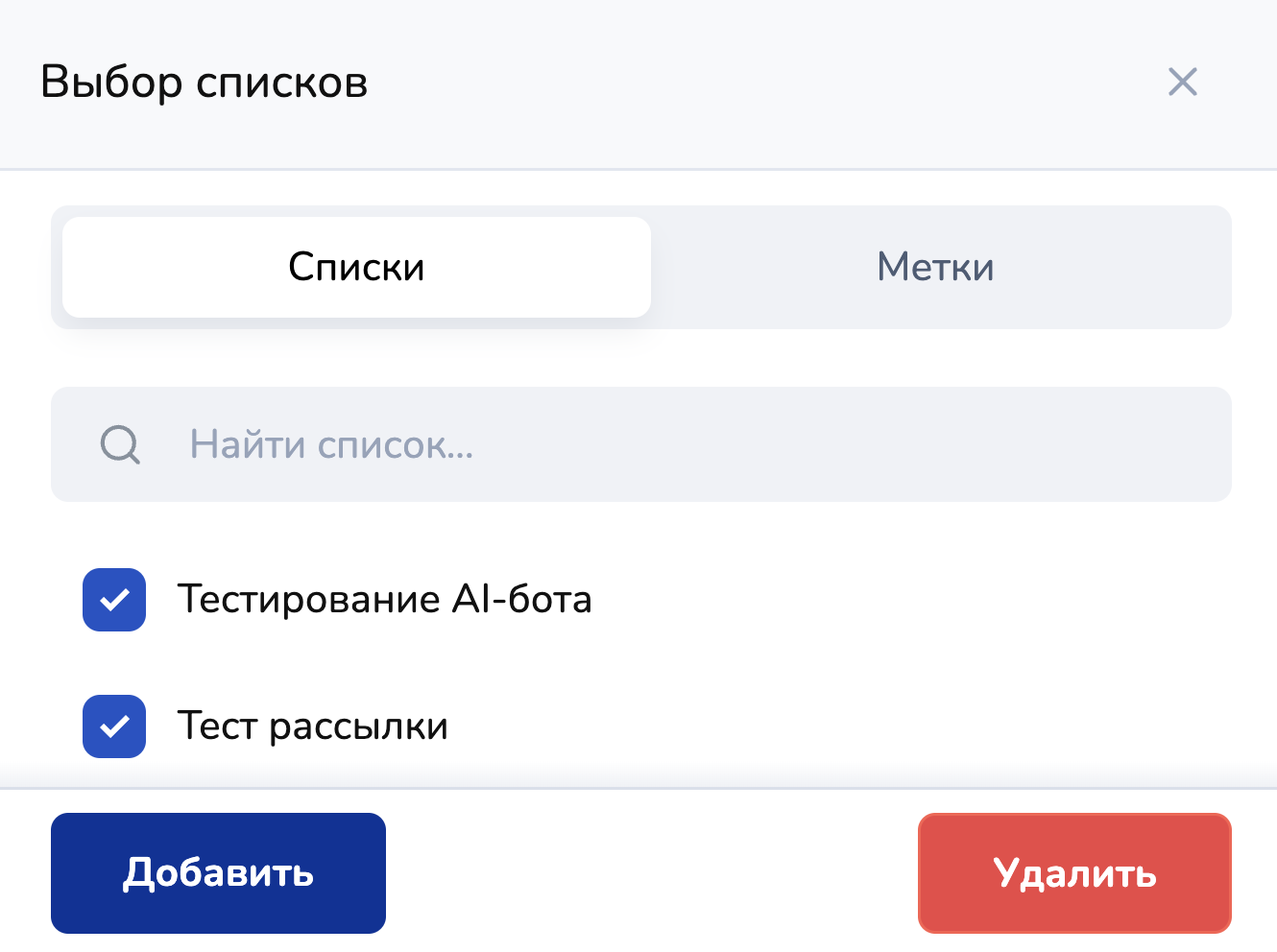This screenshot has width=1277, height=952.
Task: Click the white checkmark beside Тест рассылки
Action: pyautogui.click(x=114, y=726)
